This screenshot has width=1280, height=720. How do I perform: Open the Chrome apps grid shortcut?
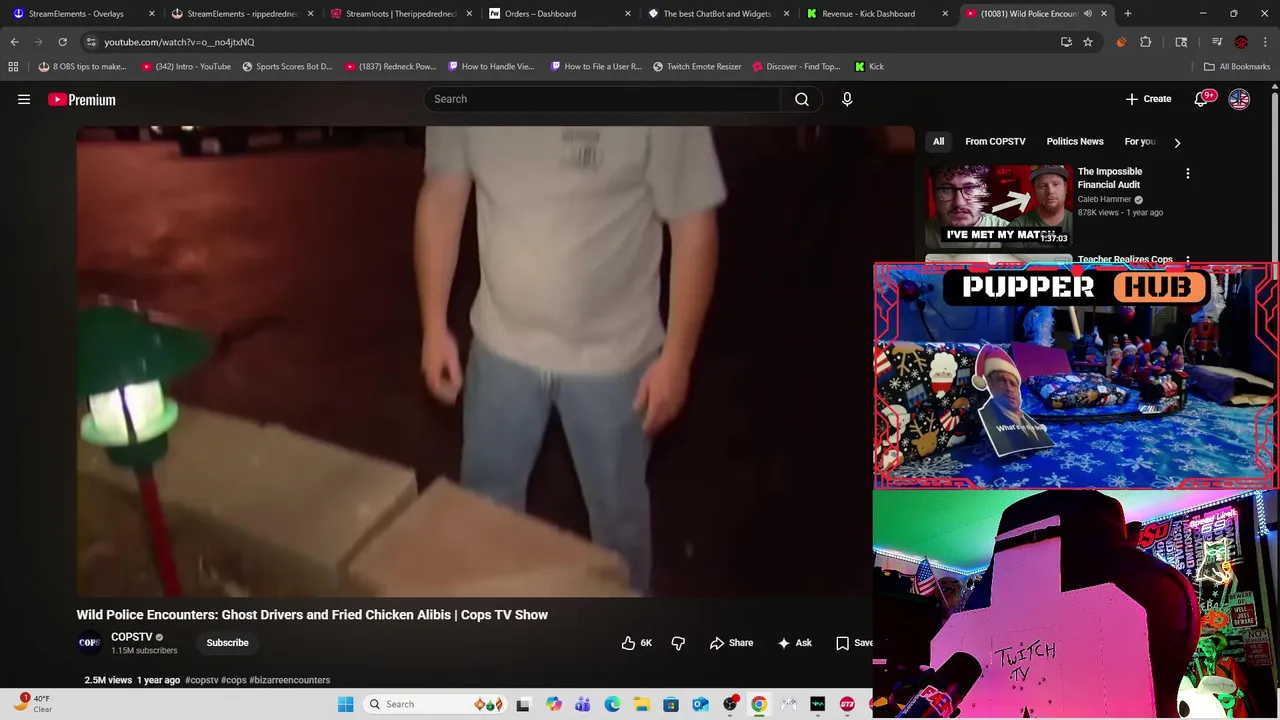pyautogui.click(x=13, y=67)
